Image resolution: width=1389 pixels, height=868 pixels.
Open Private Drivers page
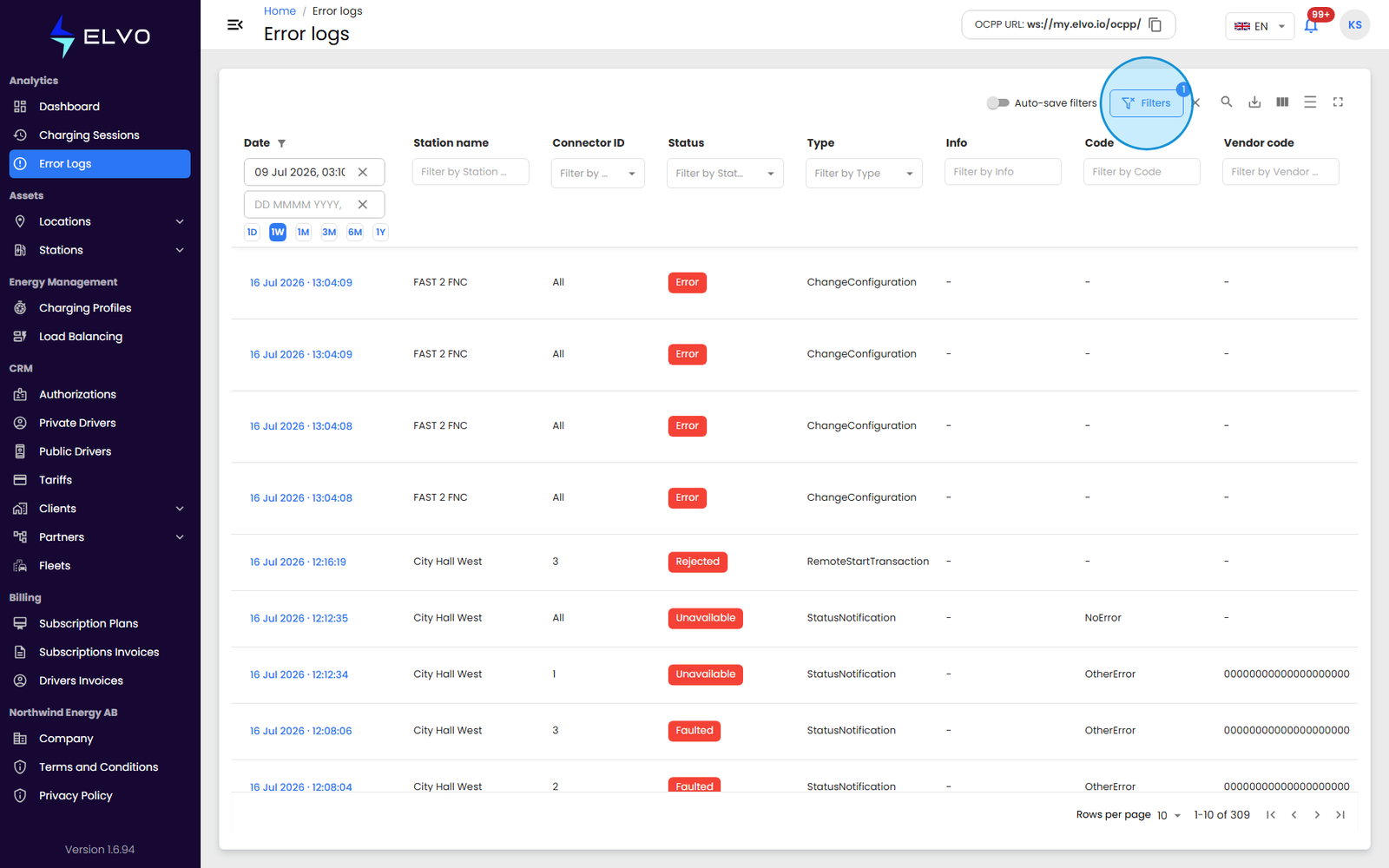pyautogui.click(x=100, y=423)
